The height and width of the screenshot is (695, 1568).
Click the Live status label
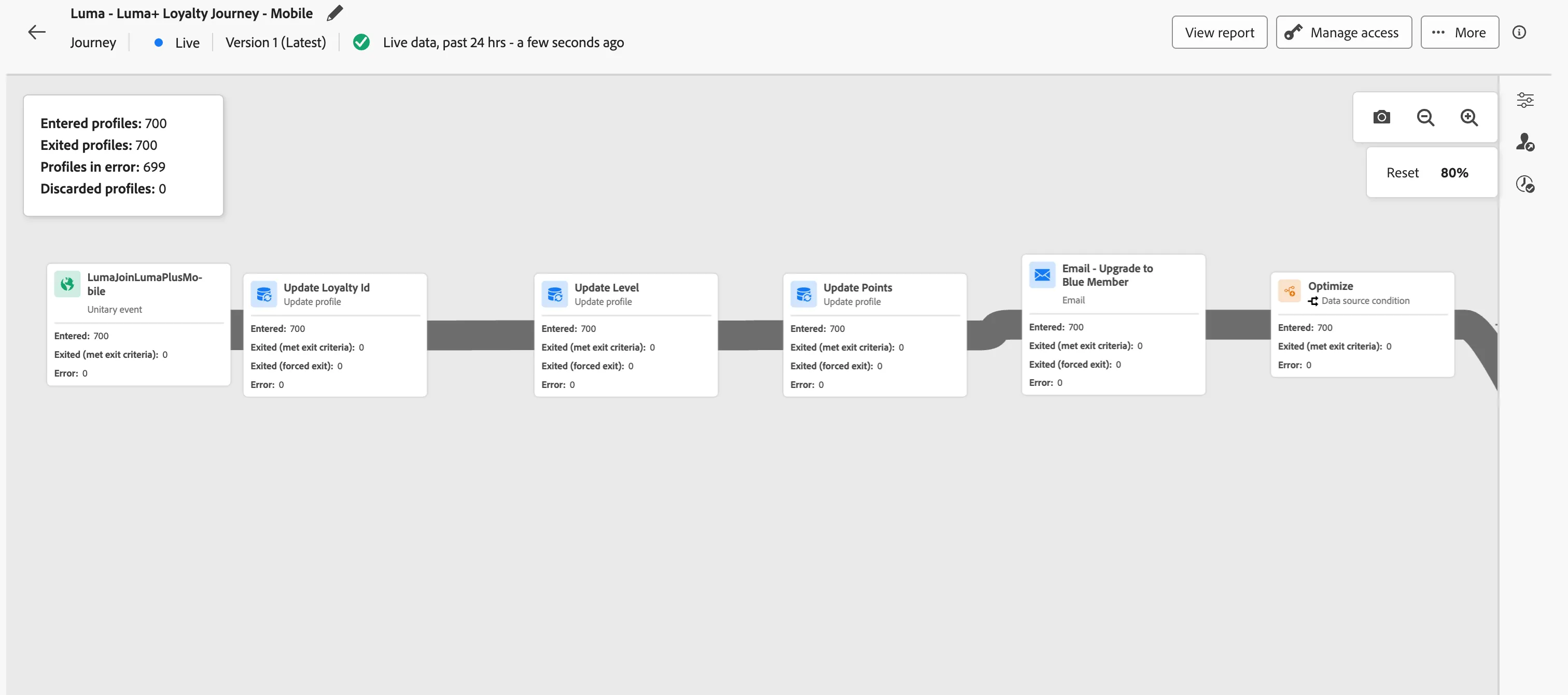(x=187, y=43)
